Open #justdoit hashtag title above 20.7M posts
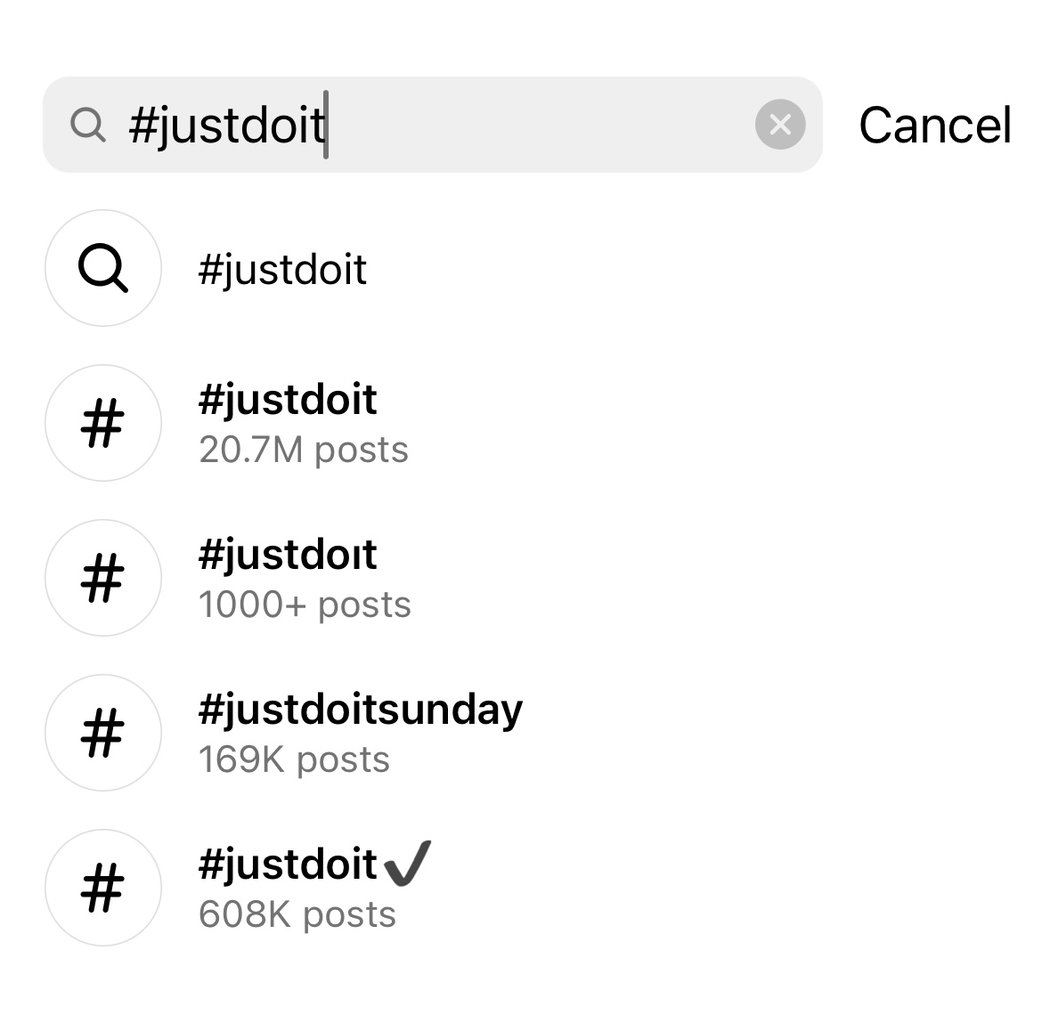 [288, 400]
